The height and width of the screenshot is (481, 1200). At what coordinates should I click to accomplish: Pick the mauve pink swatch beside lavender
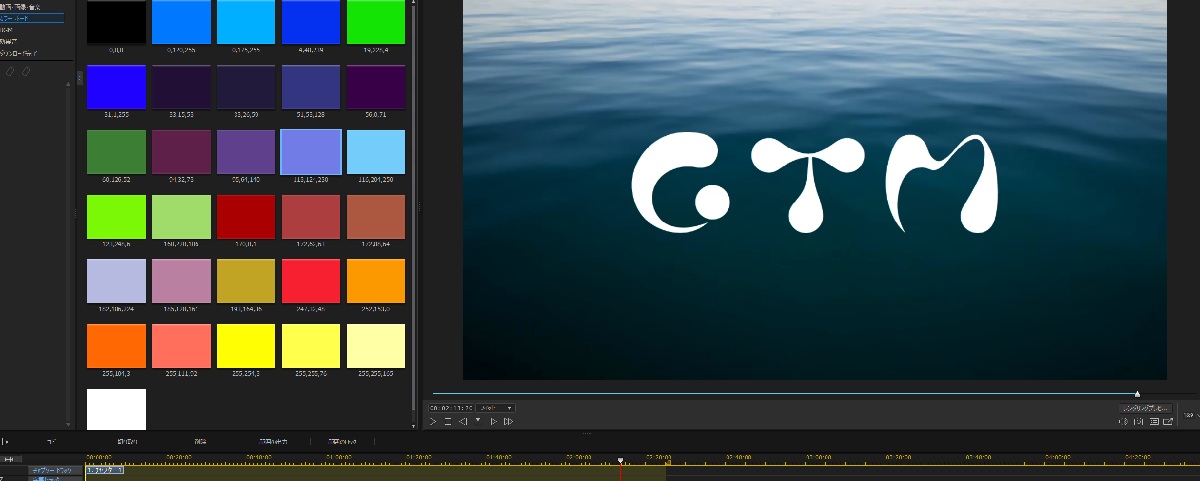(181, 281)
